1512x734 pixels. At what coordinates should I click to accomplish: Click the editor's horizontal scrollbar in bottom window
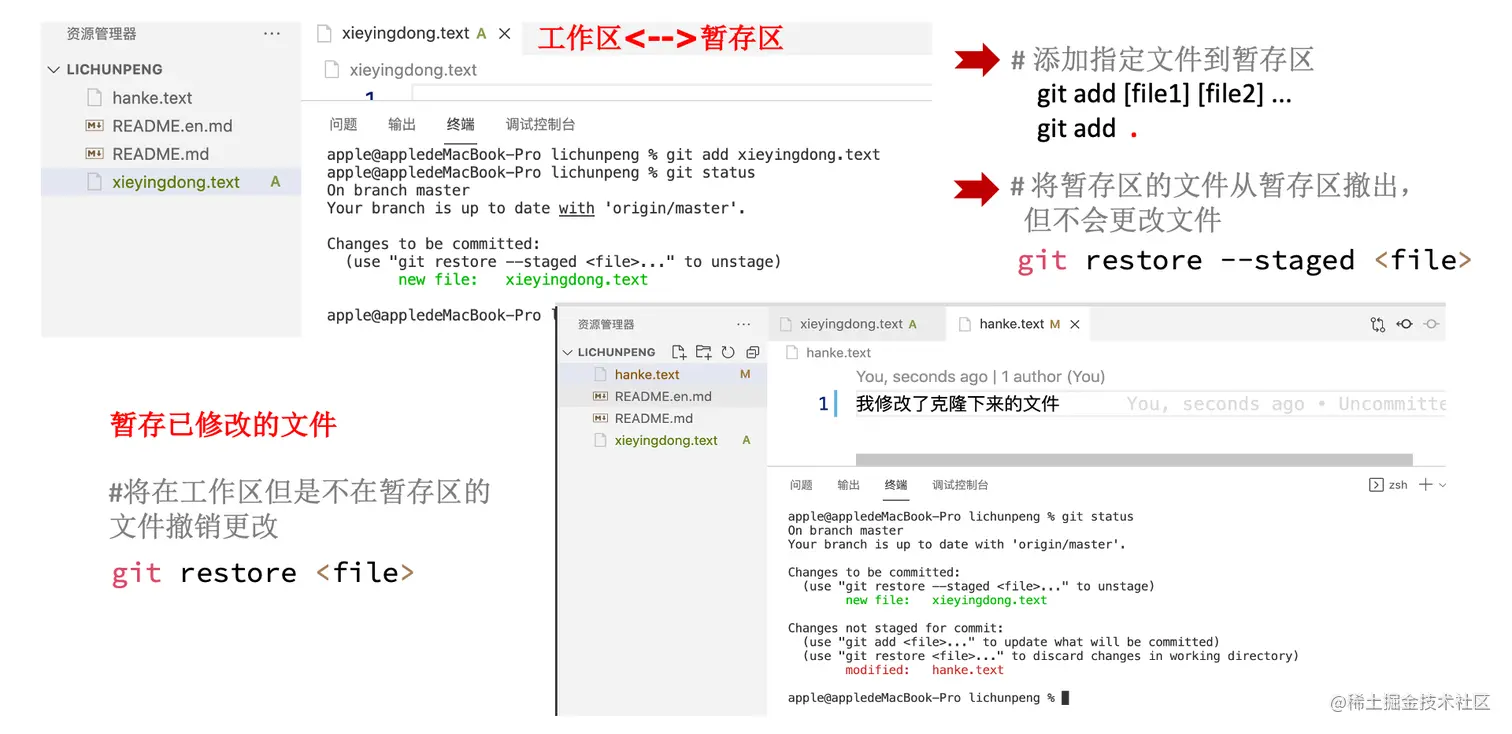tap(1134, 460)
